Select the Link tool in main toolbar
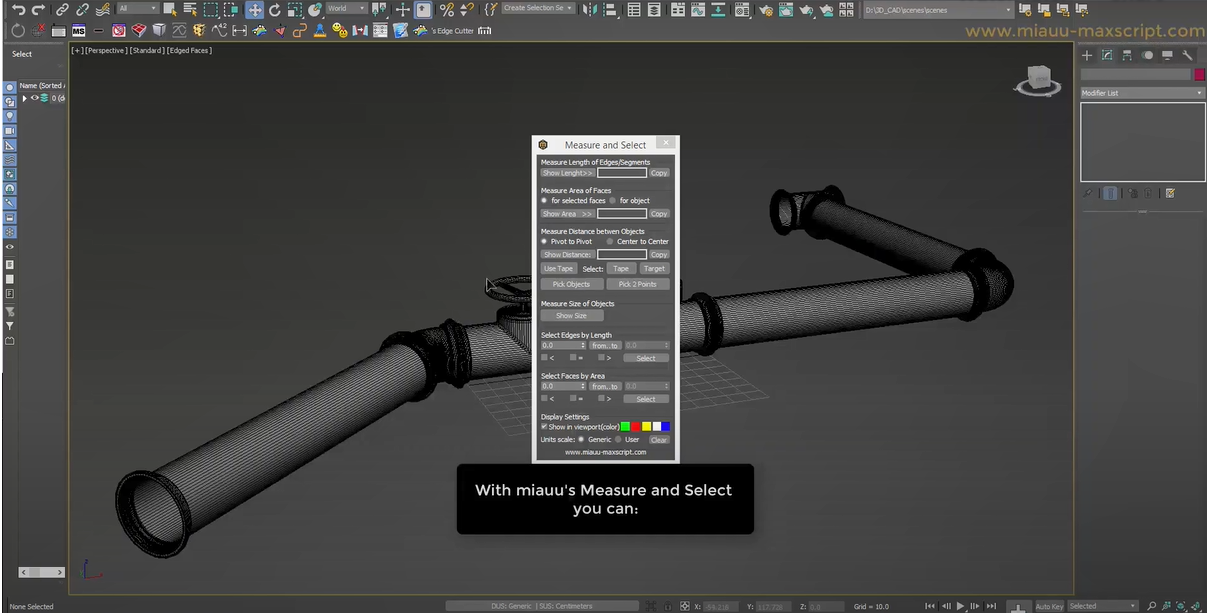Screen dimensions: 1207x613 62,9
